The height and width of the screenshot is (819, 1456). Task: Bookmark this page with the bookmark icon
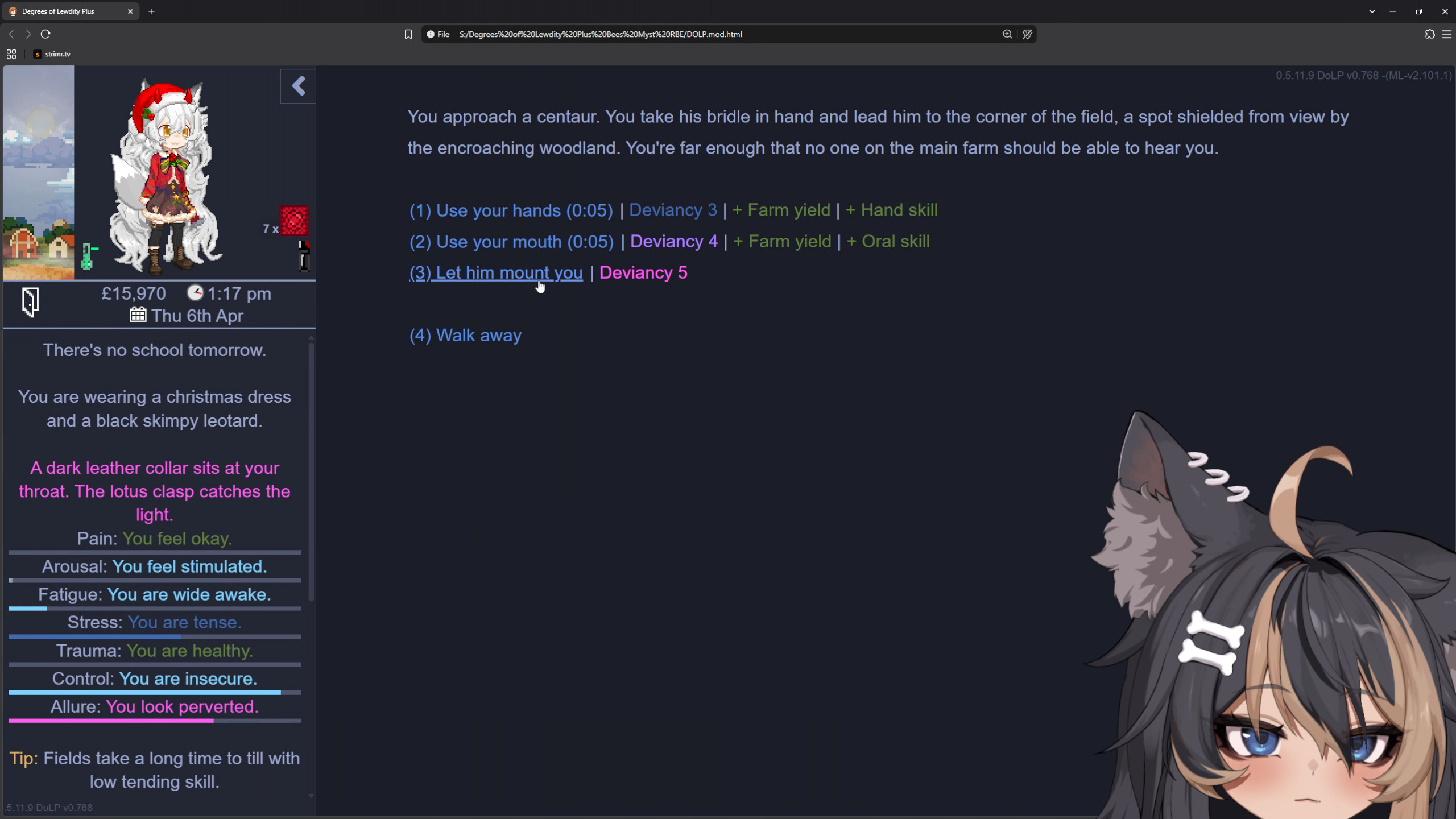[408, 34]
